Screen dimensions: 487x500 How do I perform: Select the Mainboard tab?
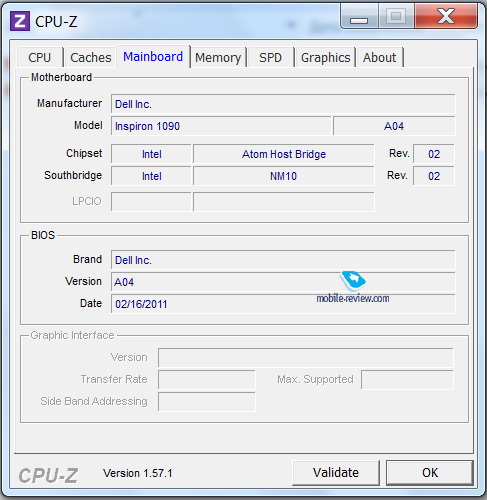click(x=153, y=56)
